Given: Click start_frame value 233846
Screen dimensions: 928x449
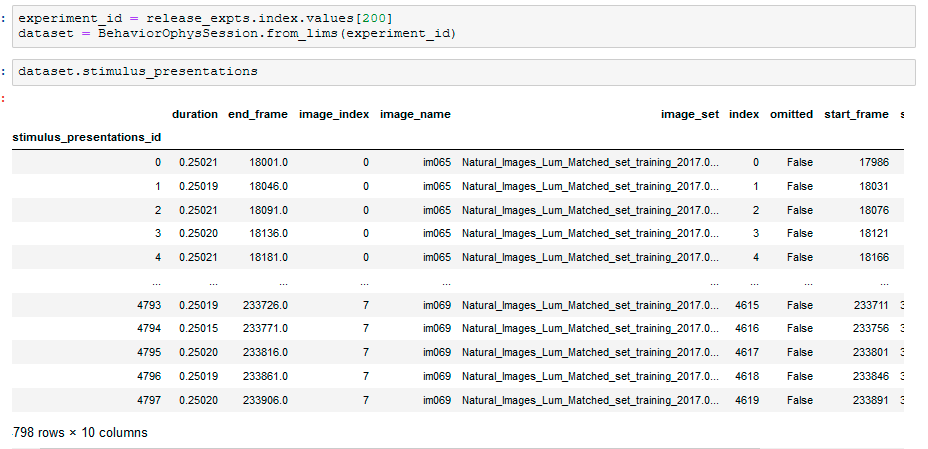Looking at the screenshot, I should point(871,376).
